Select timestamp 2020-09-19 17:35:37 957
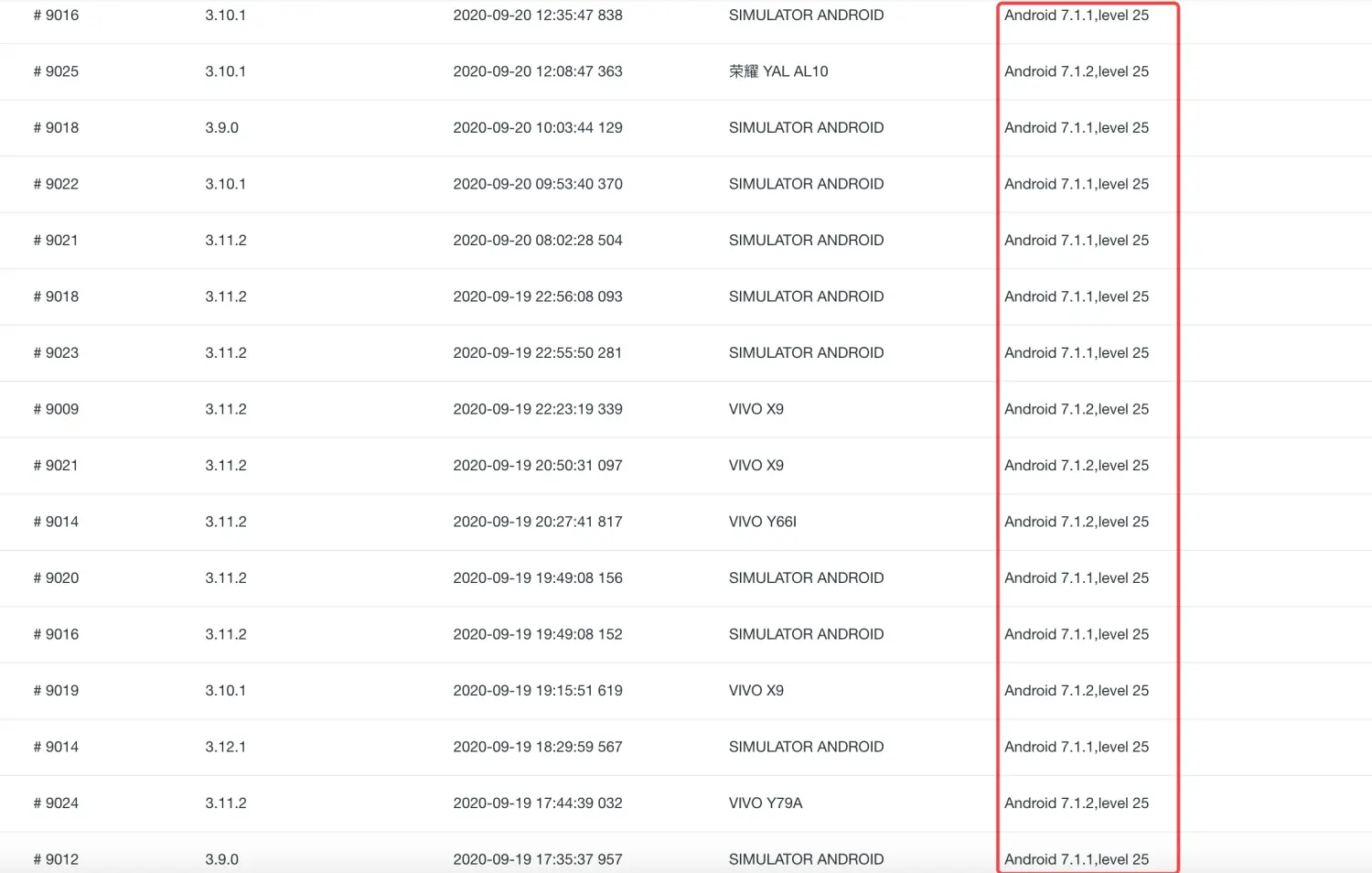Viewport: 1372px width, 873px height. click(538, 859)
